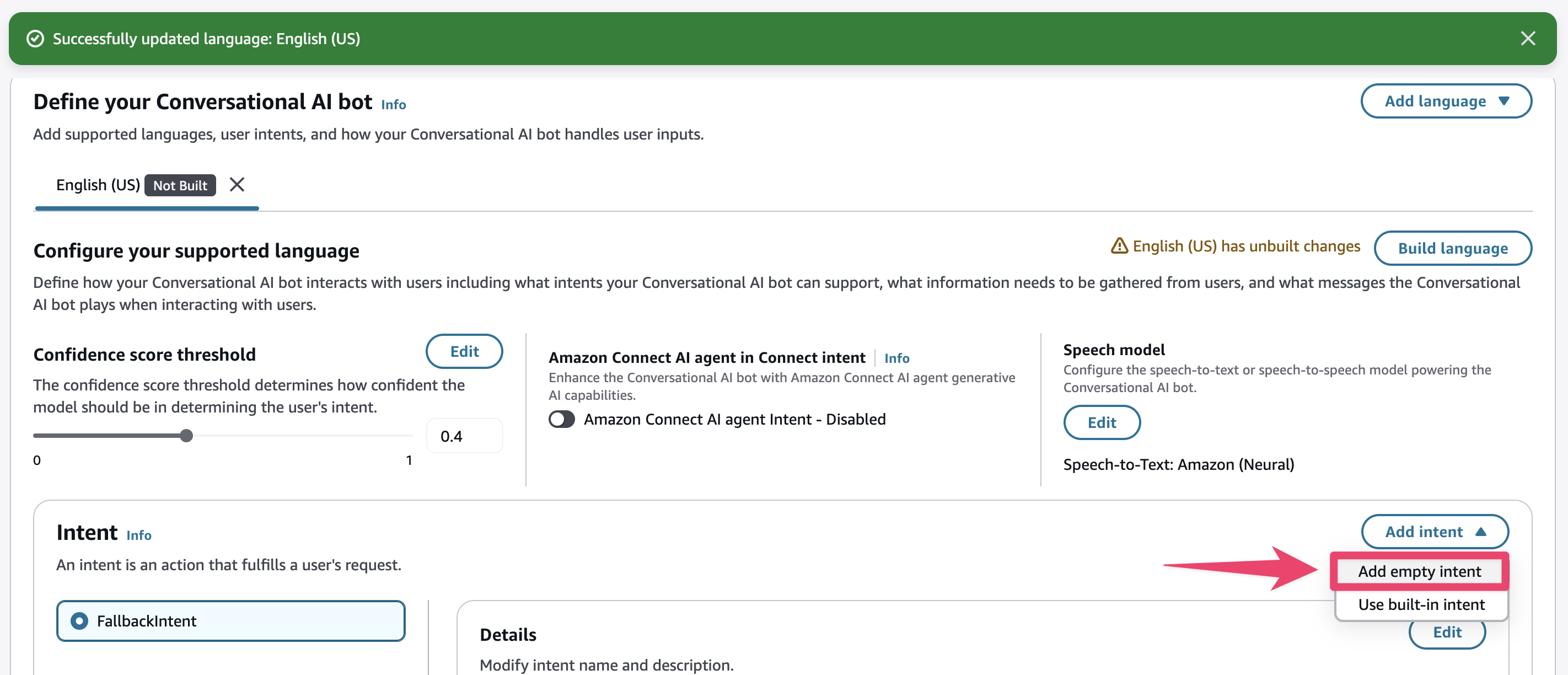The image size is (1568, 675).
Task: Choose Add empty intent from menu
Action: coord(1419,571)
